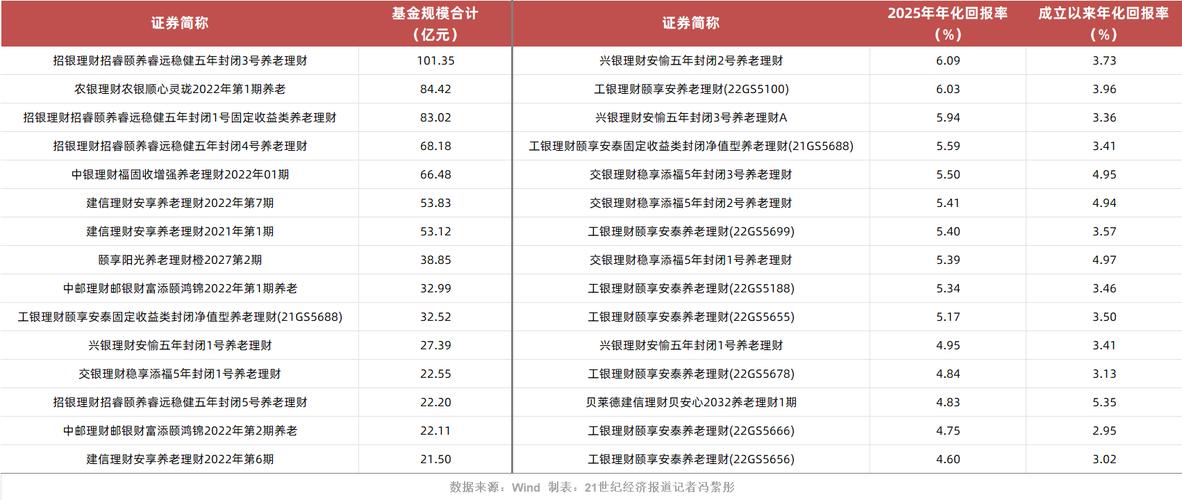Select 建信理财安享养老理财2021年第1期

pos(180,232)
